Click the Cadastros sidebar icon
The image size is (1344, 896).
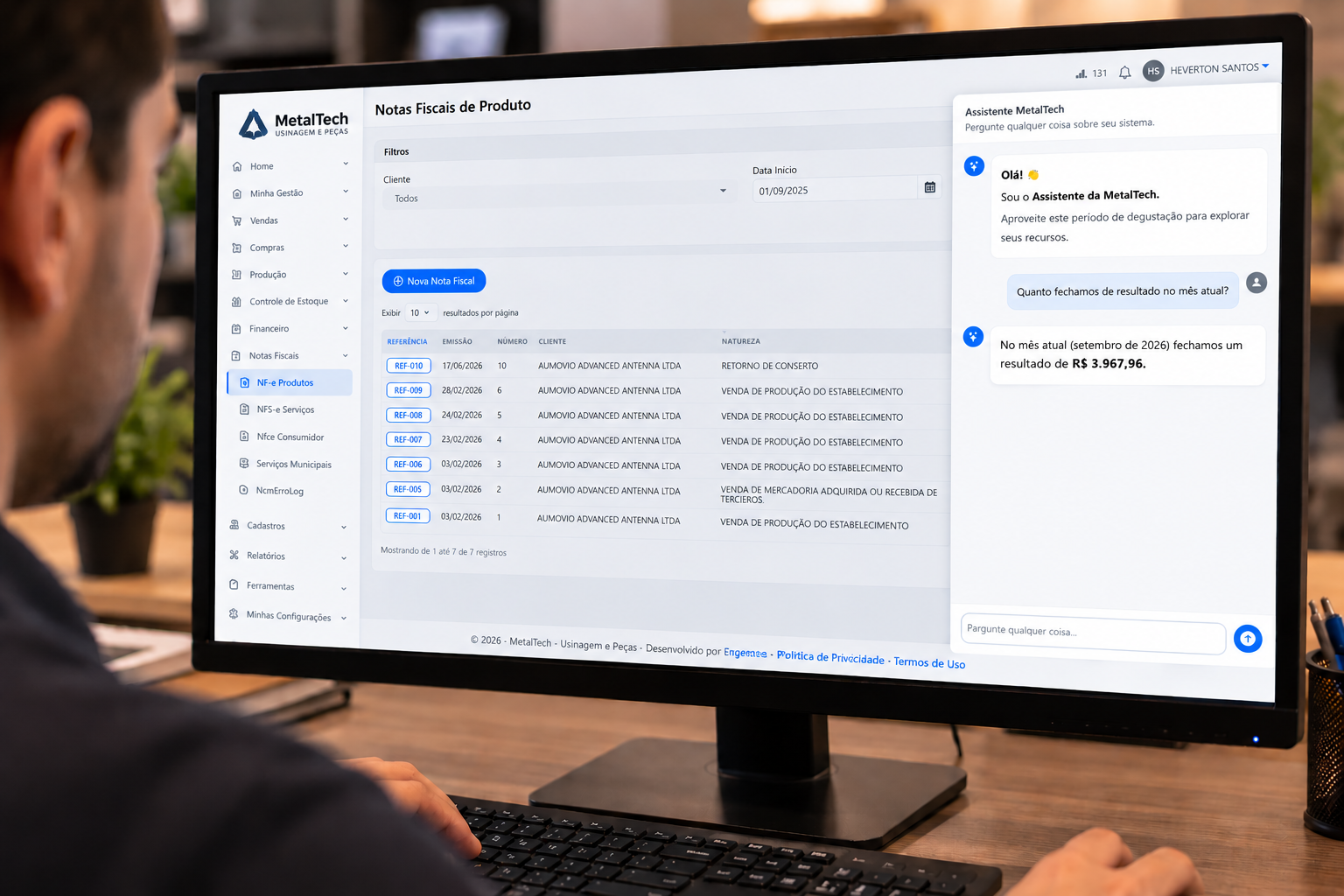[x=234, y=525]
